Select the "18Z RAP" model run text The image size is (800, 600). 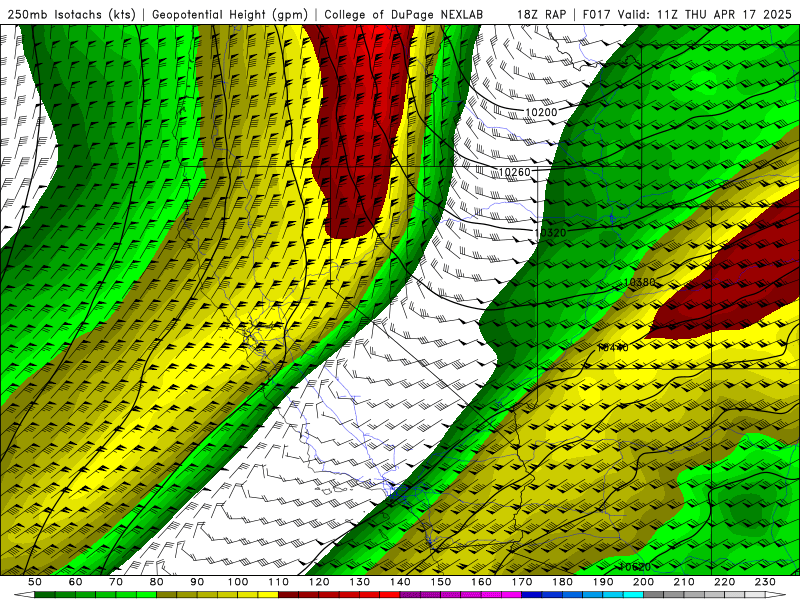[542, 14]
